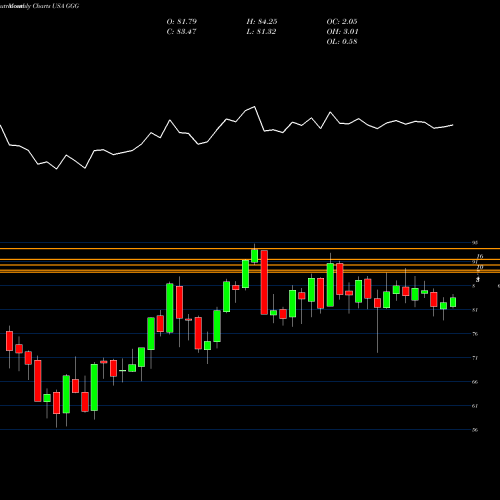Viewport: 500px width, 500px height.
Task: Click the 'OC: 2.05' reading
Action: (x=342, y=22)
